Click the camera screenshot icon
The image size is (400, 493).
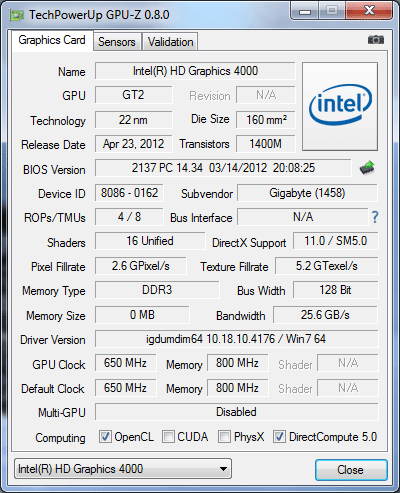pos(376,40)
